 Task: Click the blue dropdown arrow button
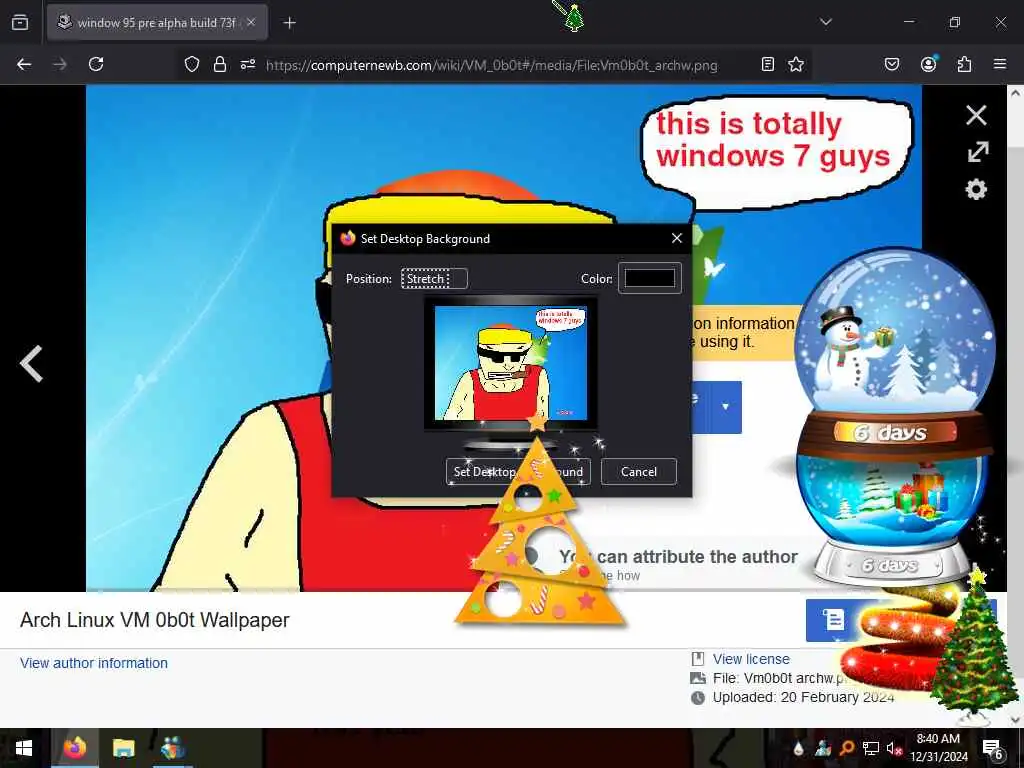[725, 407]
